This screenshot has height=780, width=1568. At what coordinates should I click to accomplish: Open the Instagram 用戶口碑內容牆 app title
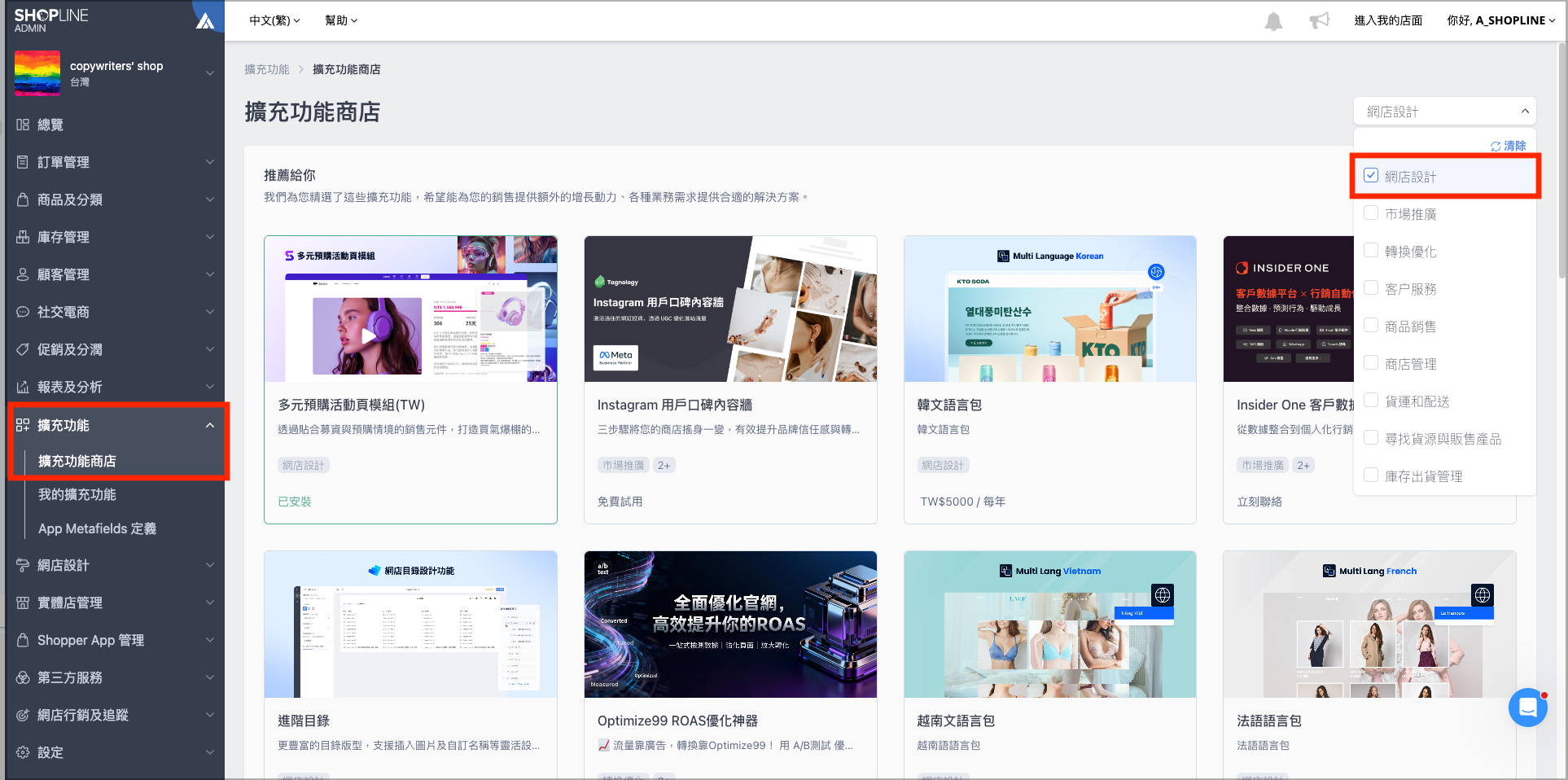point(675,405)
